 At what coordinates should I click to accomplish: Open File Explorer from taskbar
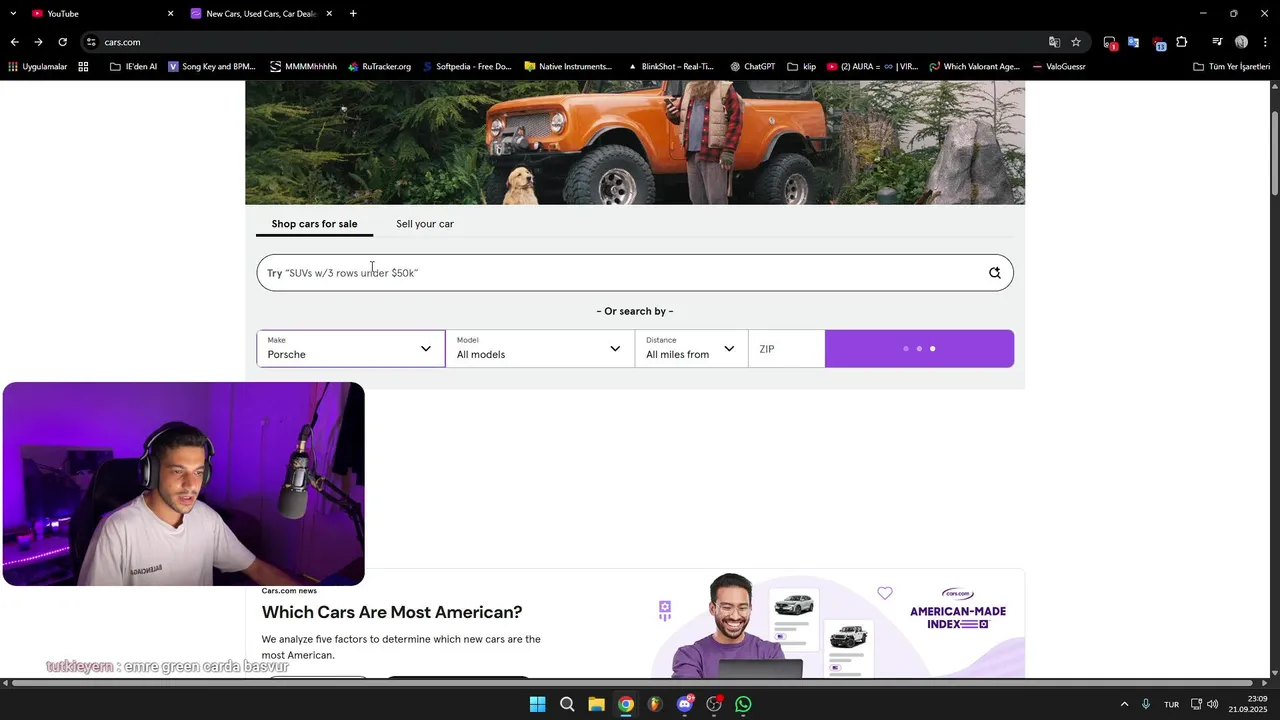[596, 704]
